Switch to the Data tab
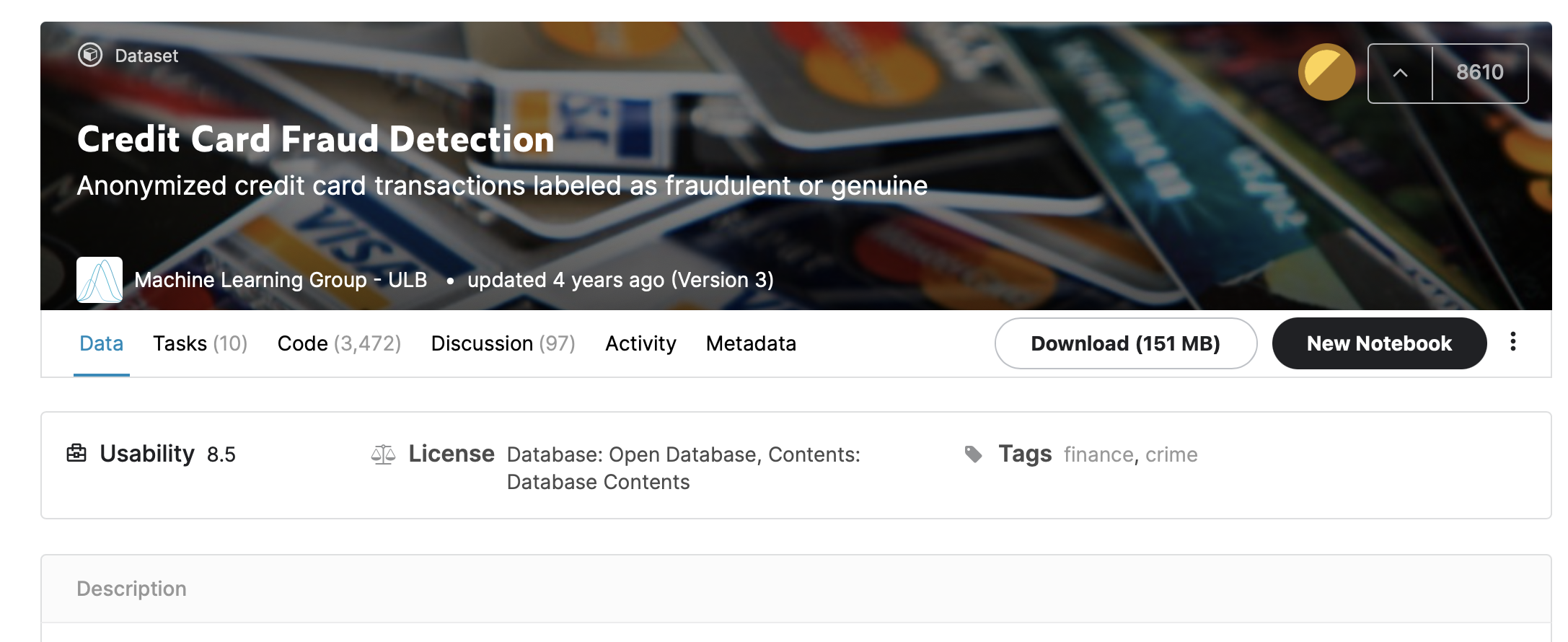The height and width of the screenshot is (642, 1568). tap(101, 343)
